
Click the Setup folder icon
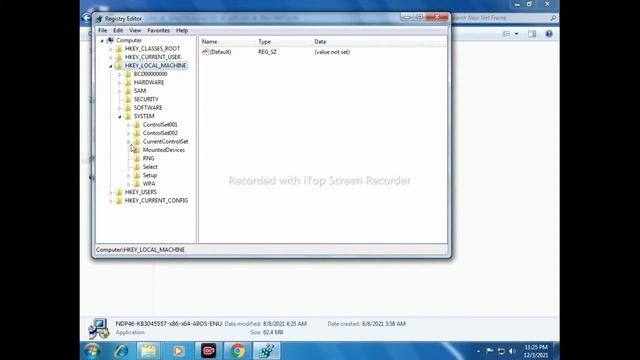coord(137,175)
